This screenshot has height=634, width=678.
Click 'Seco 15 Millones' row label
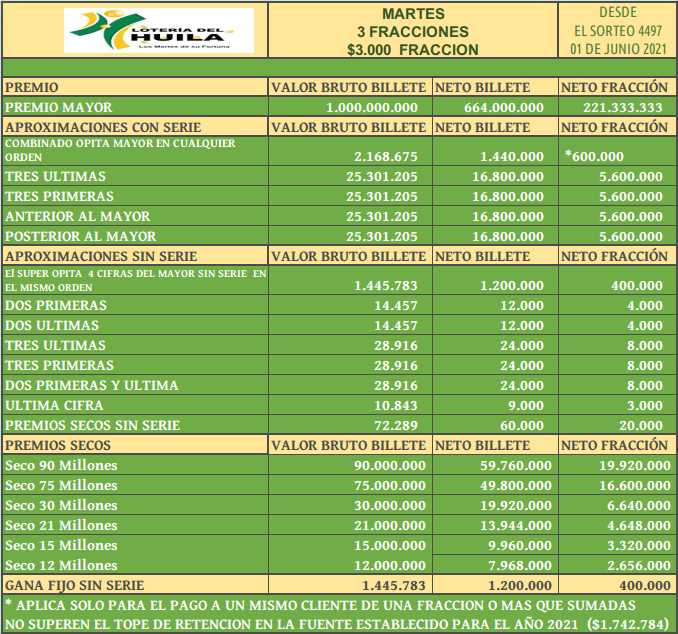[61, 544]
